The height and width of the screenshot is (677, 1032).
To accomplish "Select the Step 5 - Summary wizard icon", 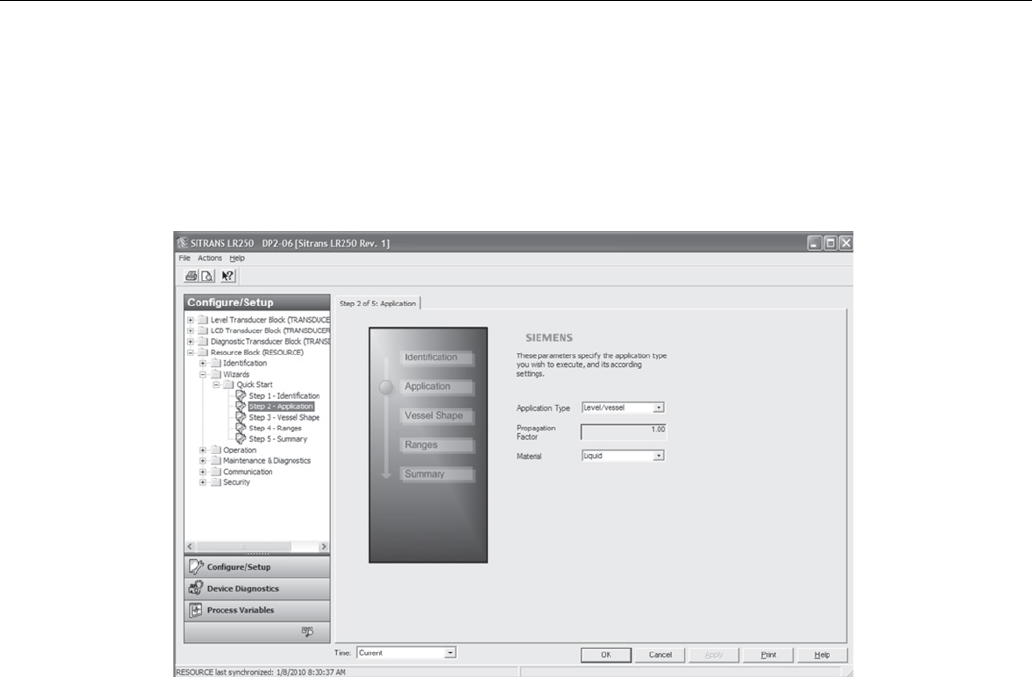I will coord(241,439).
